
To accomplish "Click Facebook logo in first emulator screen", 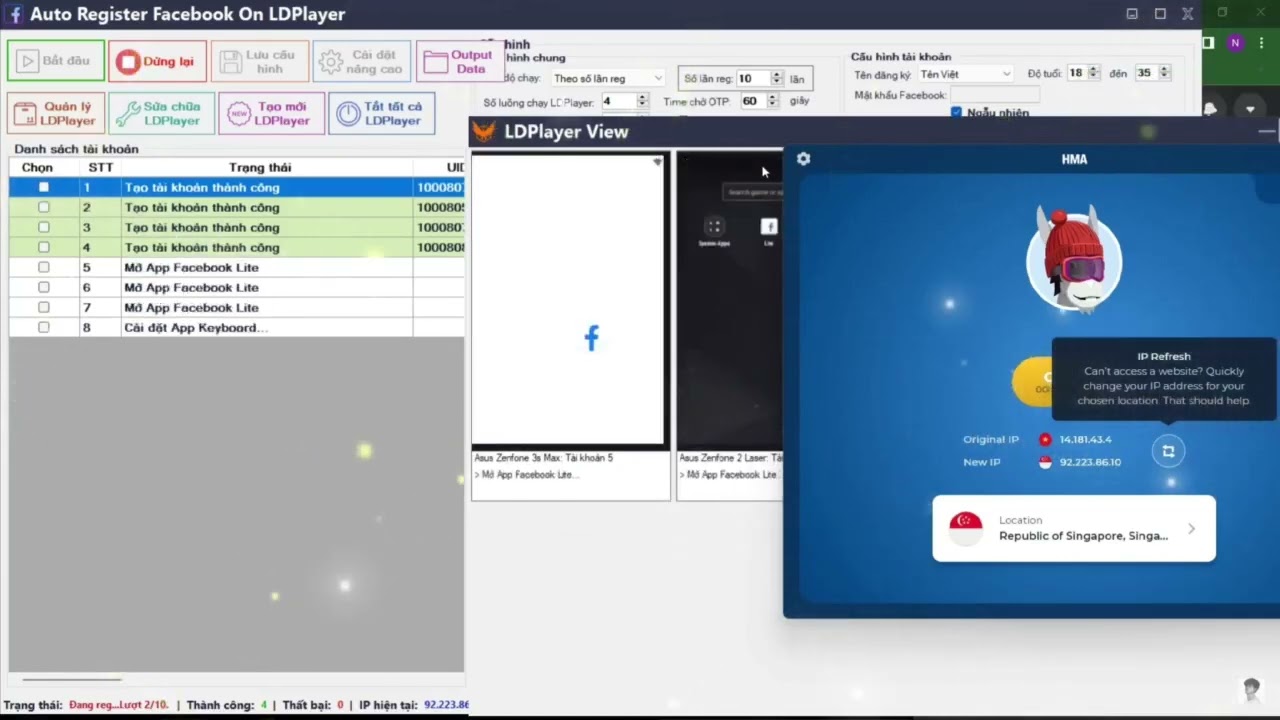I will (x=591, y=338).
